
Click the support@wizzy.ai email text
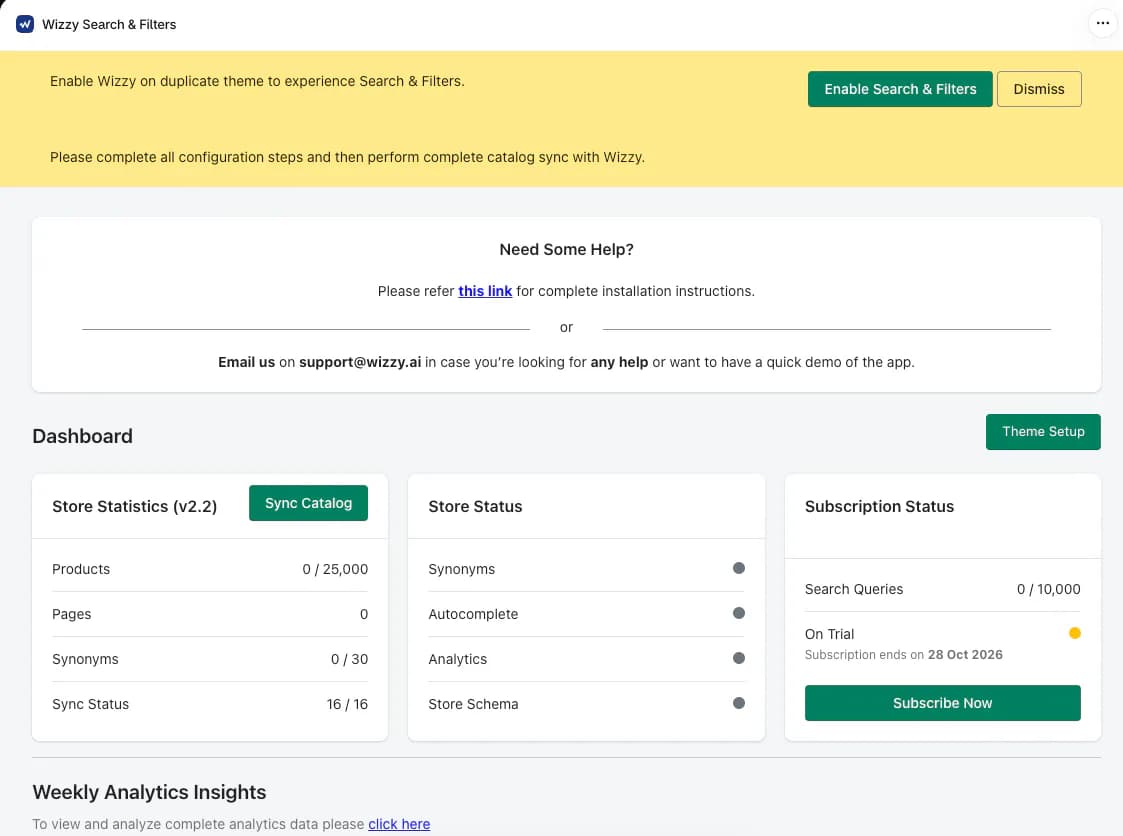[x=360, y=362]
